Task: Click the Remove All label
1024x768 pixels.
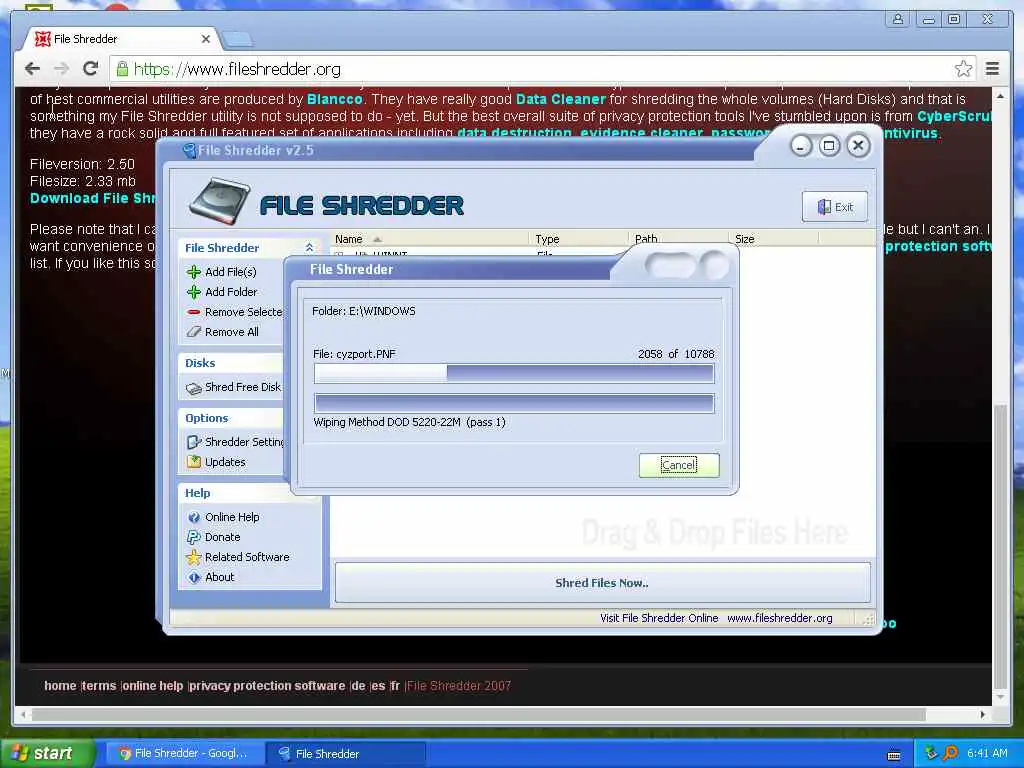Action: click(x=232, y=332)
